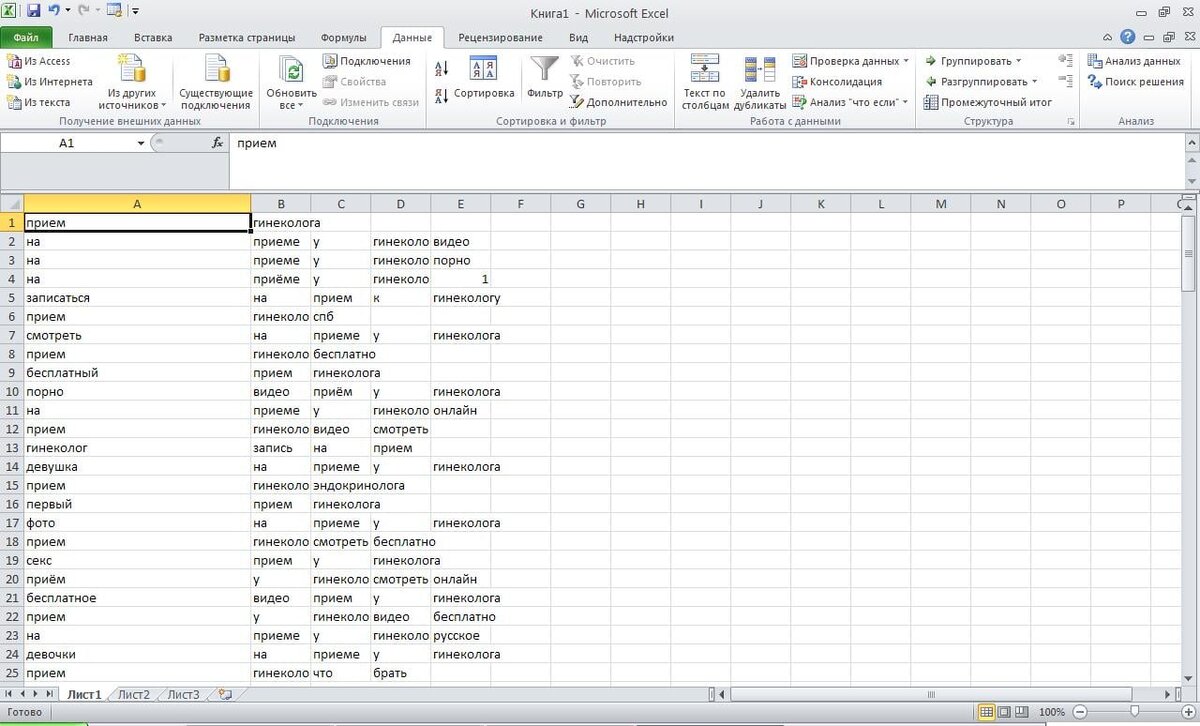Open existing connections (Существующие подключения)
Image resolution: width=1200 pixels, height=726 pixels.
tap(216, 82)
